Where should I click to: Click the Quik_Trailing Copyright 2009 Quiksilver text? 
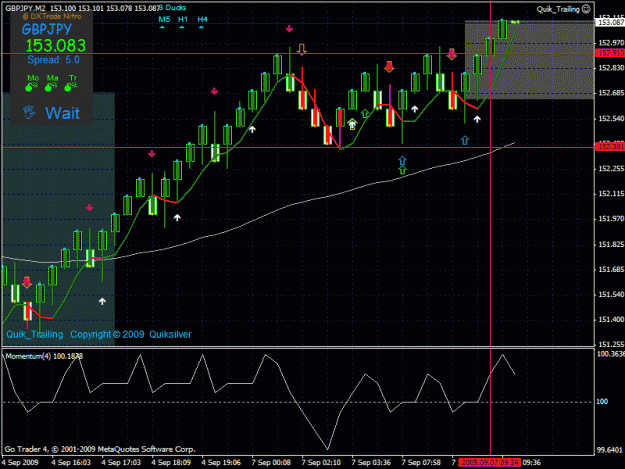click(99, 334)
